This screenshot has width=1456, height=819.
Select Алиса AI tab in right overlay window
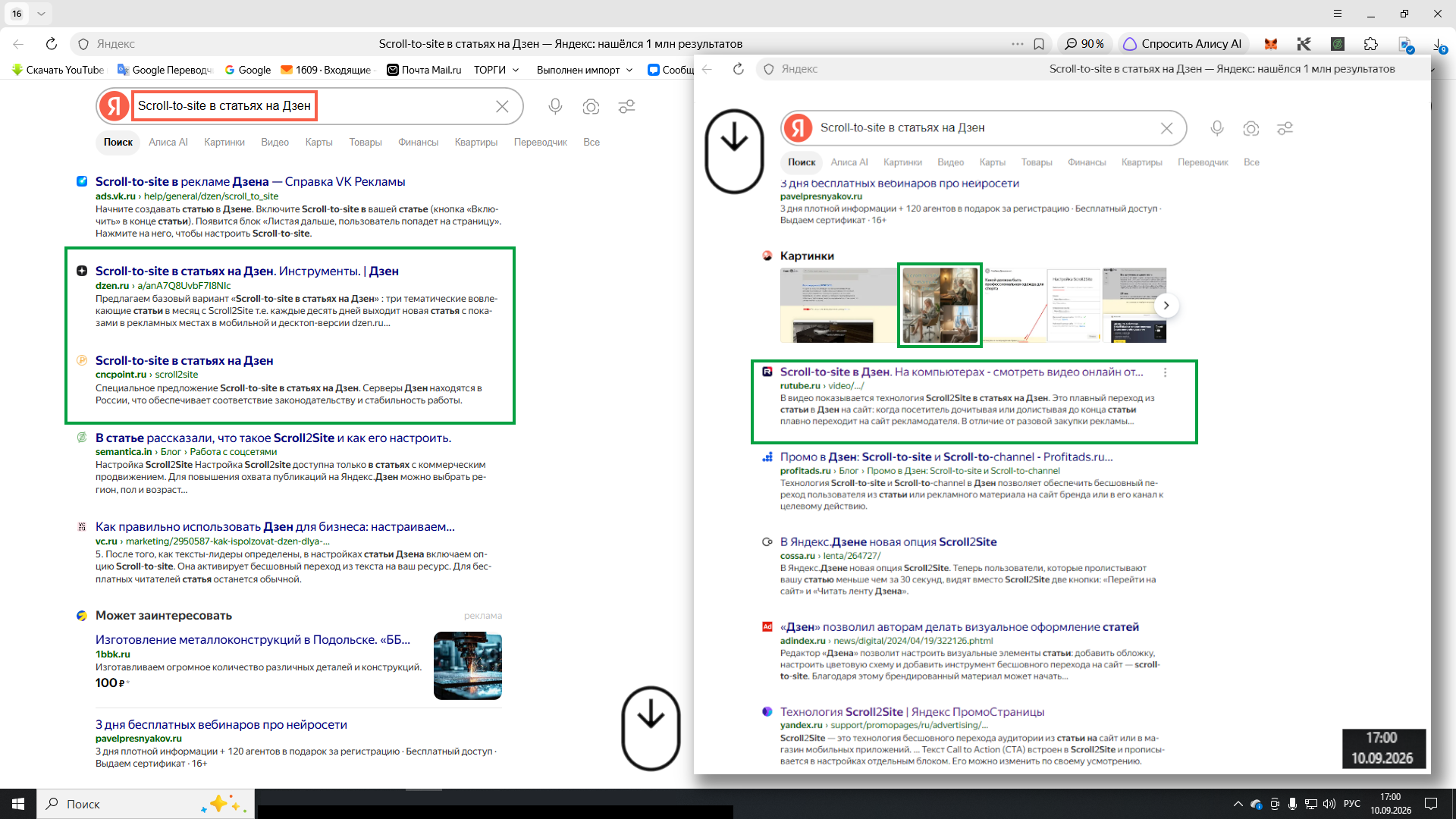tap(849, 162)
